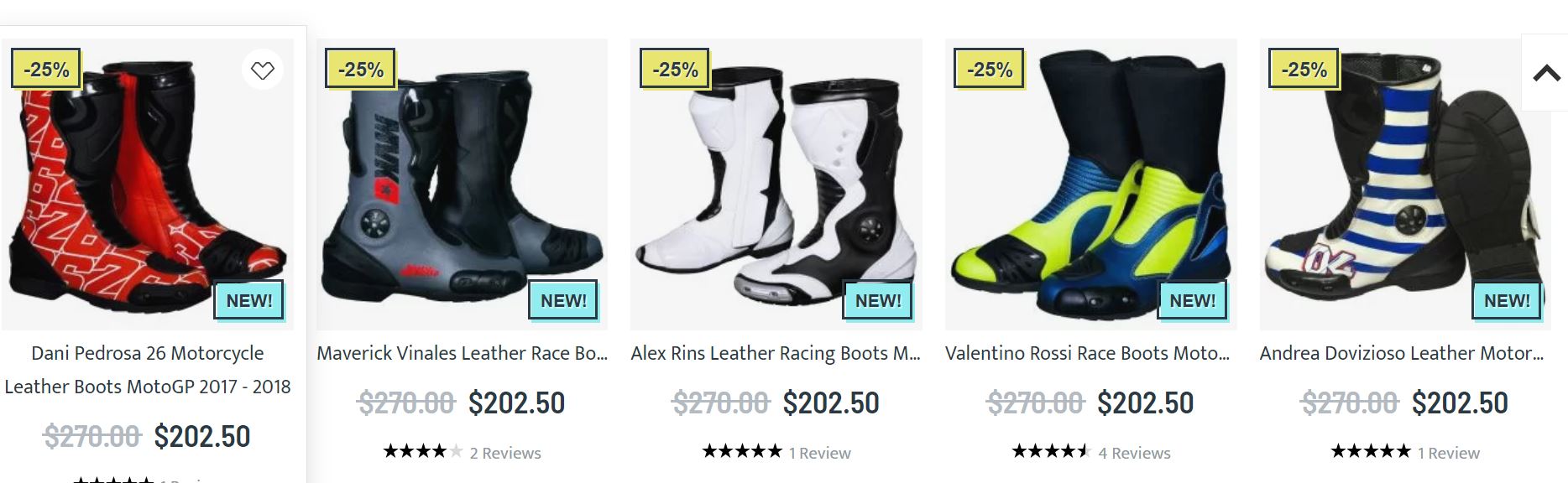This screenshot has width=1568, height=483.
Task: Click the -25% badge on Valentino Rossi boots
Action: click(990, 70)
